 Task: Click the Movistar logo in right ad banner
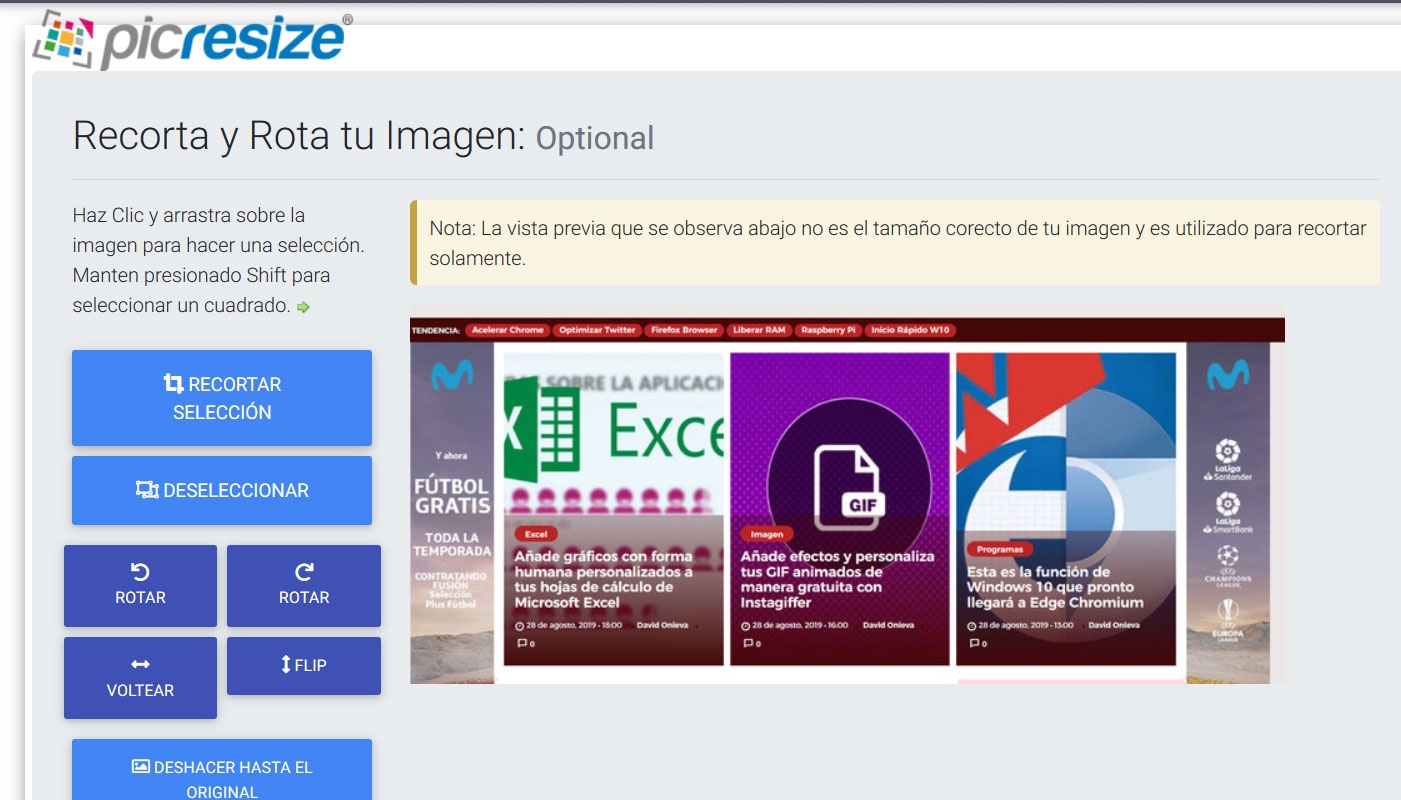[x=1227, y=376]
